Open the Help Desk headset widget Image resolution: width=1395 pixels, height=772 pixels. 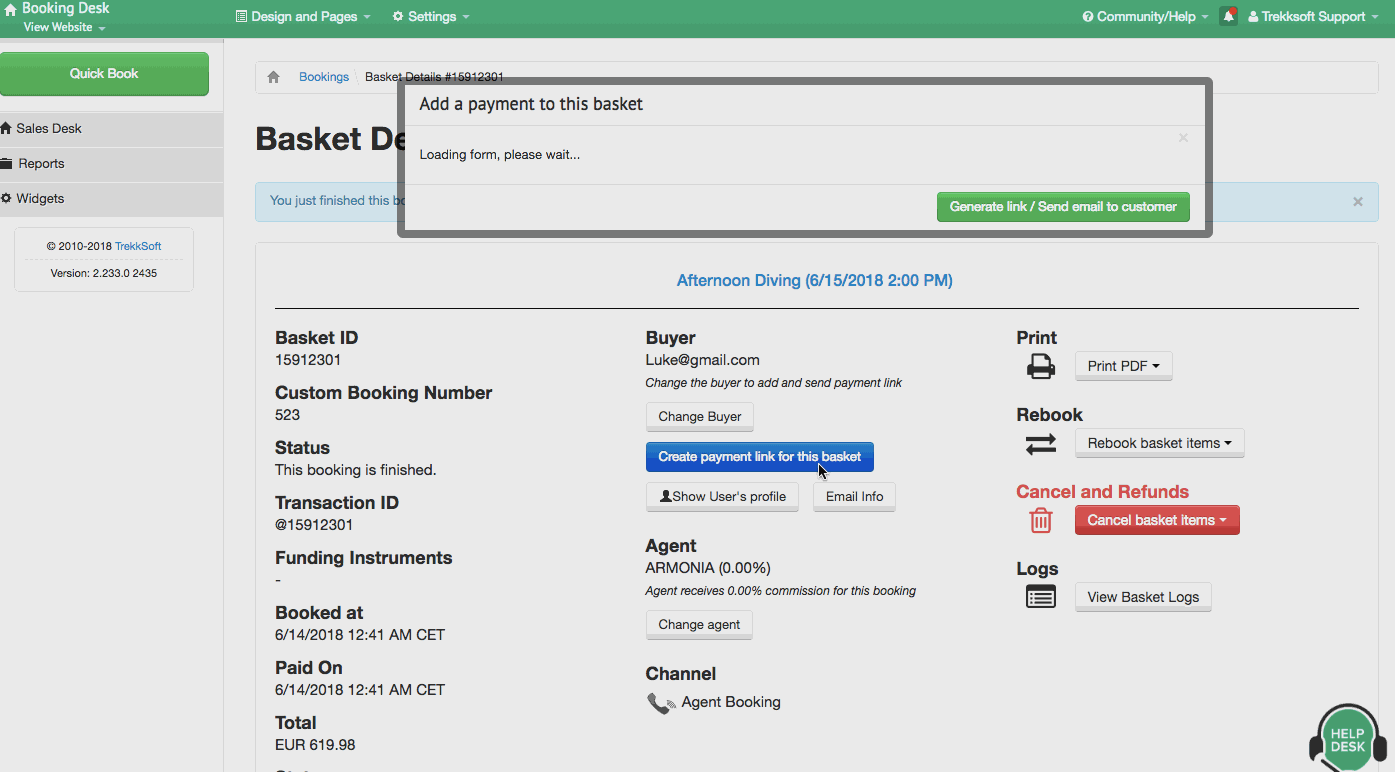click(1347, 740)
